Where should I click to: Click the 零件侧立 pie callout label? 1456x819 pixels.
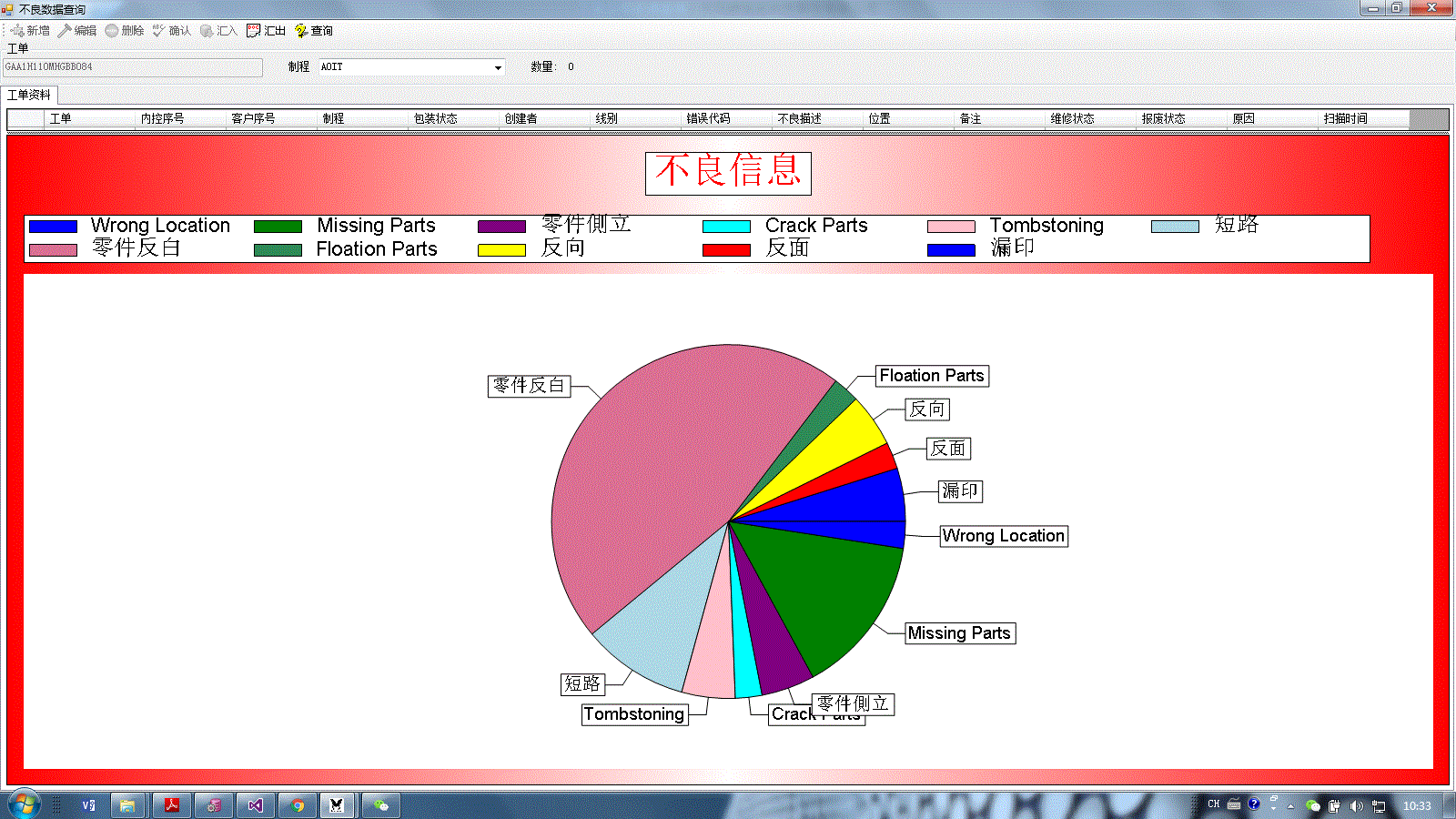(853, 704)
